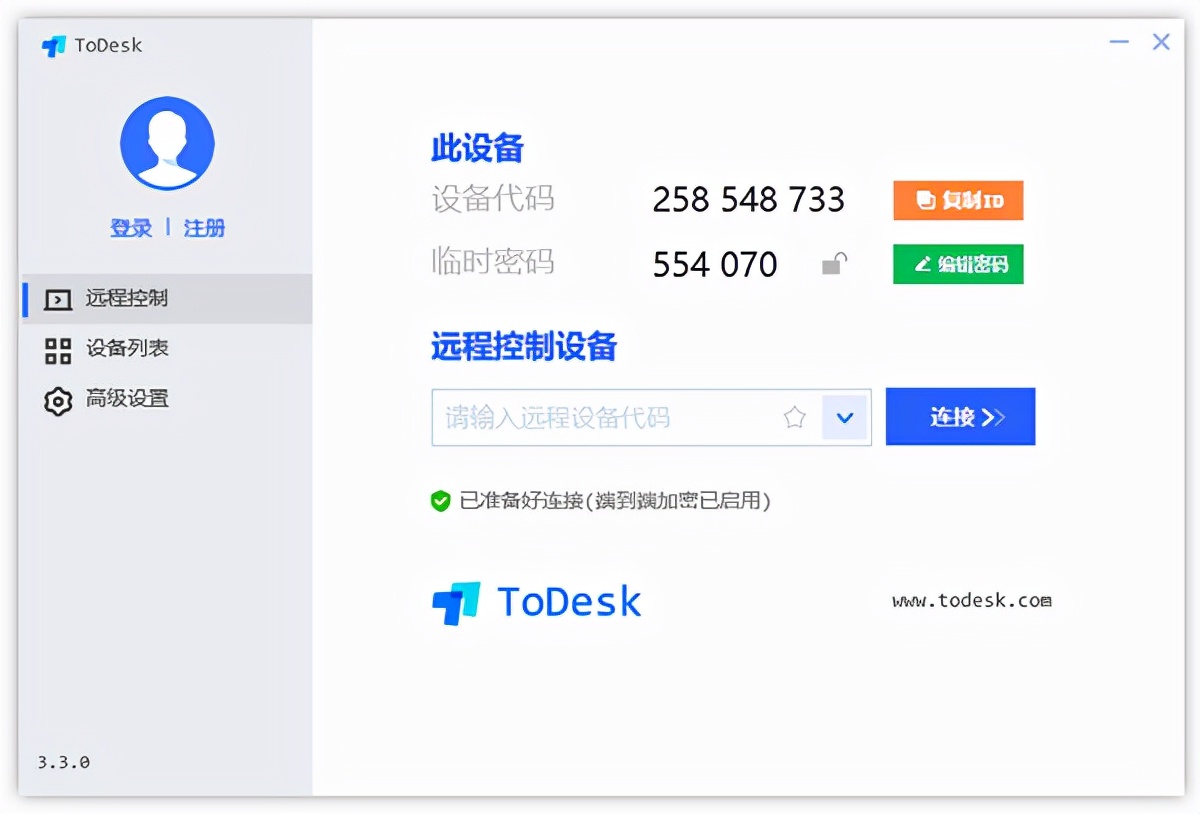This screenshot has width=1200, height=814.
Task: Click the lock icon to show temporary password
Action: tap(833, 262)
